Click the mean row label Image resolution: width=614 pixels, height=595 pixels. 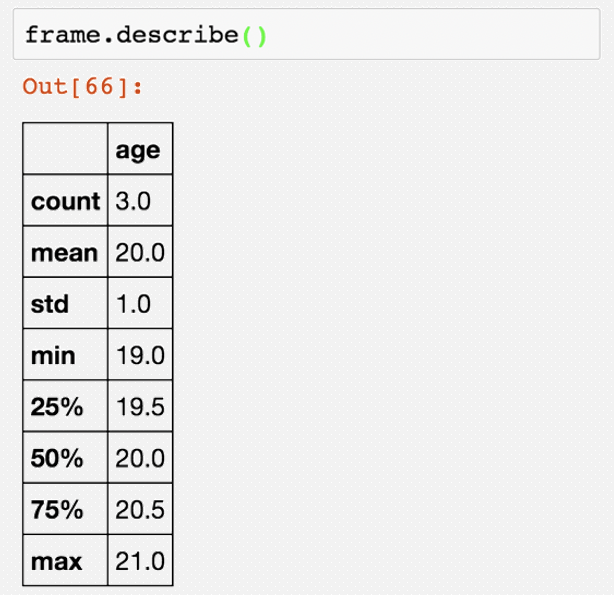tap(65, 253)
